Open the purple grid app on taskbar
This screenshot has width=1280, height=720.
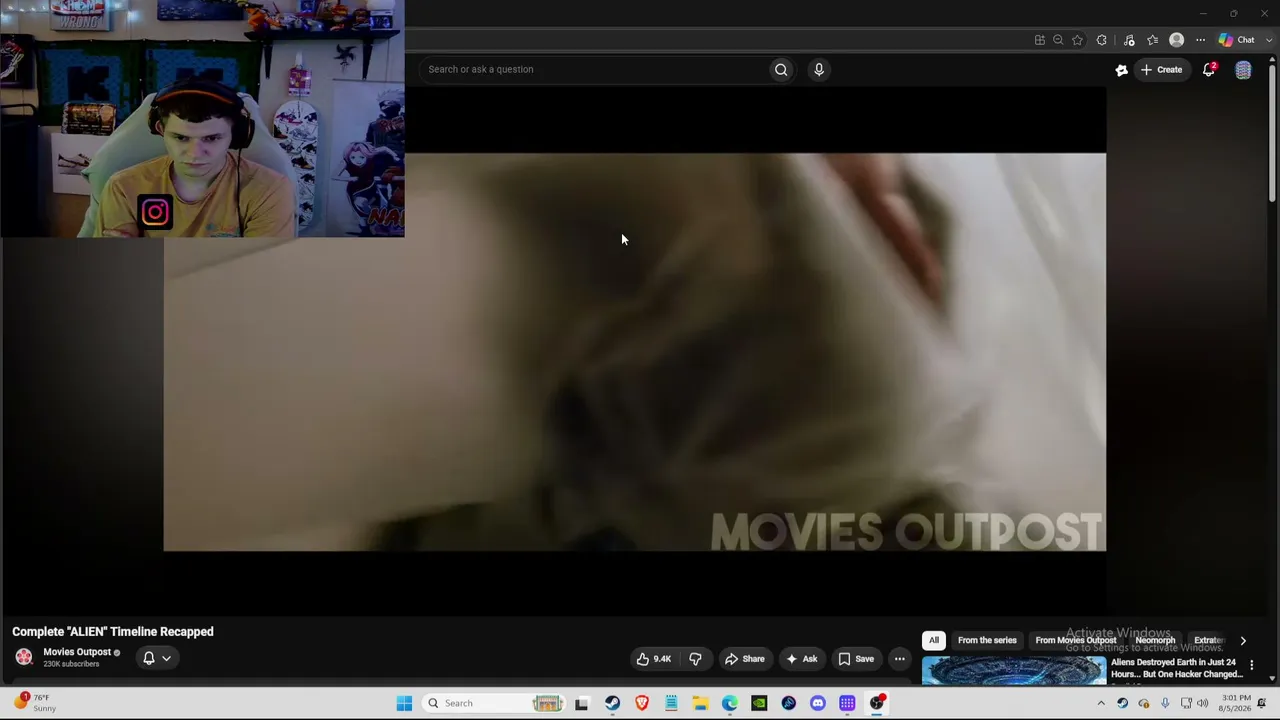(847, 703)
